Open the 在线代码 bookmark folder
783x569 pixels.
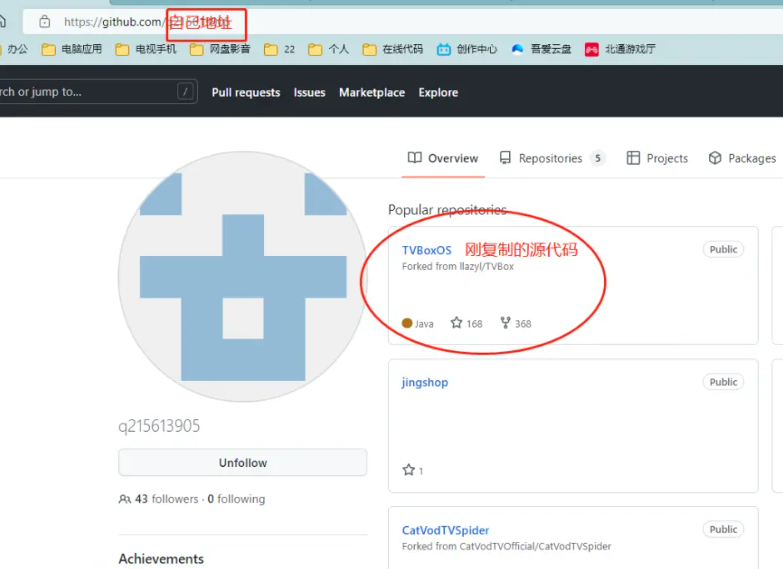click(393, 49)
